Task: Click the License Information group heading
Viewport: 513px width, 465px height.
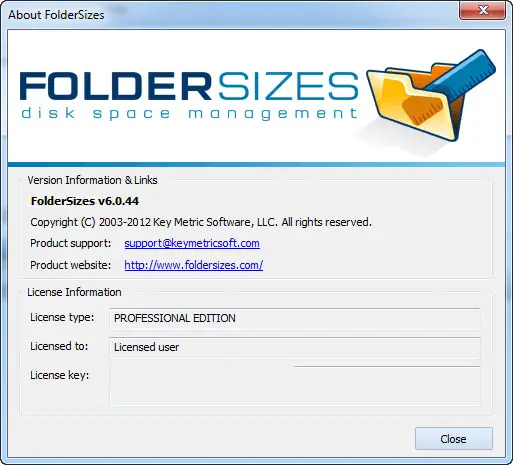Action: [x=74, y=292]
